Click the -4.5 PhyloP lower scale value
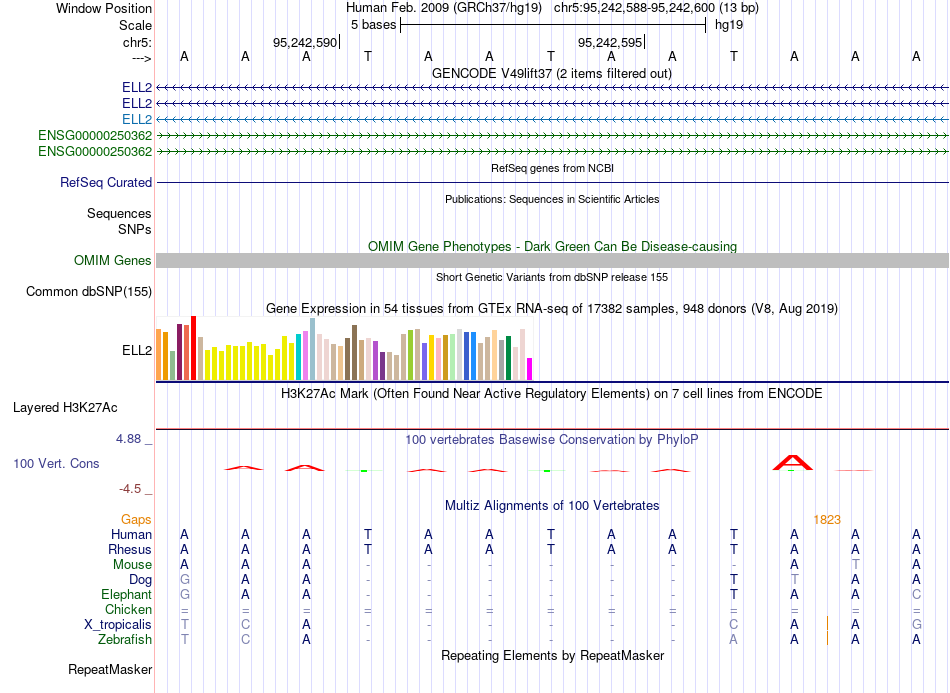 point(130,489)
